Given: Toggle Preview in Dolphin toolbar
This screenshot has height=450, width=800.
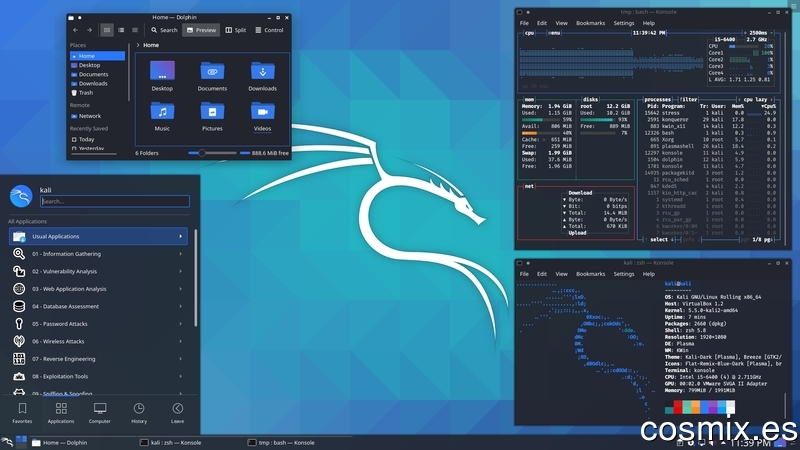Looking at the screenshot, I should (x=201, y=30).
